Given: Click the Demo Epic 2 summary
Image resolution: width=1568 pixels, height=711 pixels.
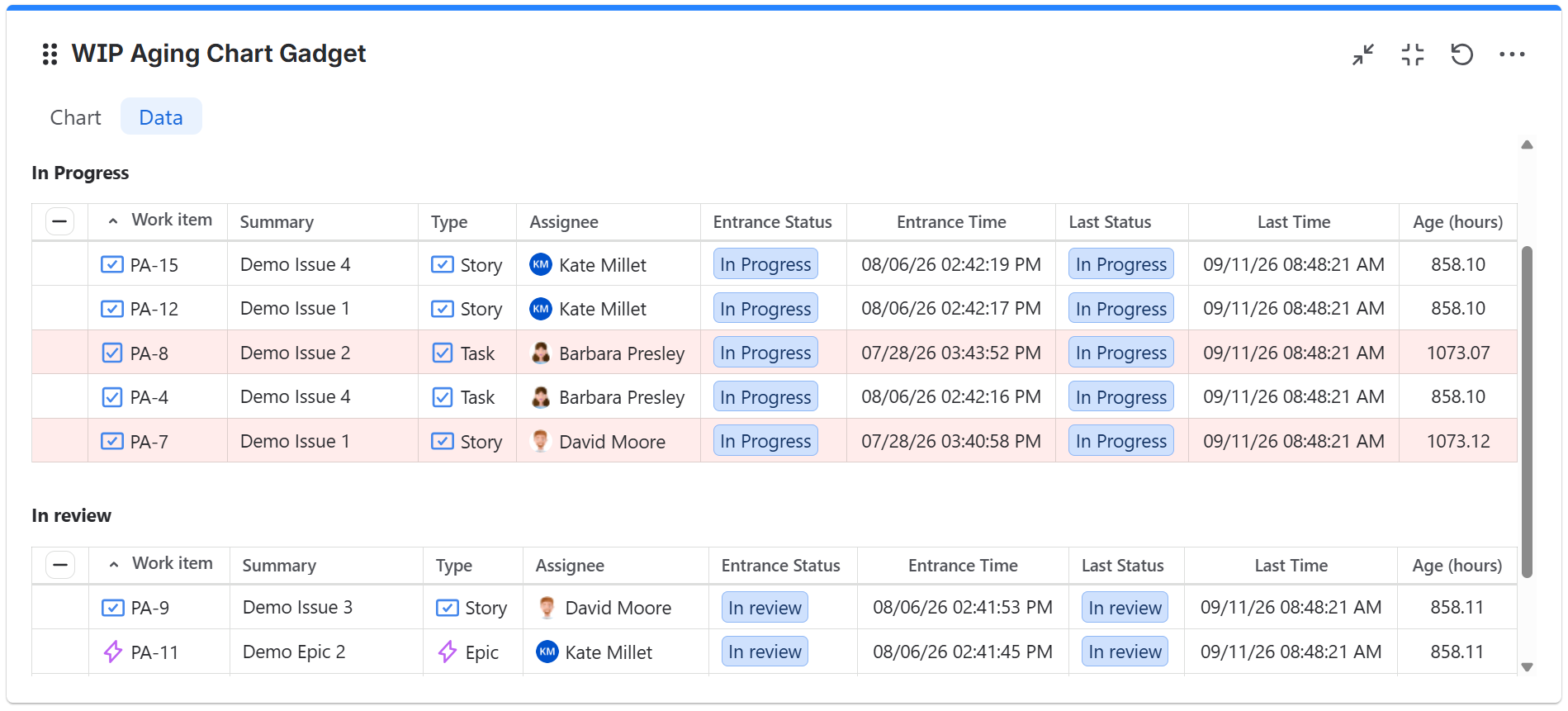Looking at the screenshot, I should click(294, 652).
